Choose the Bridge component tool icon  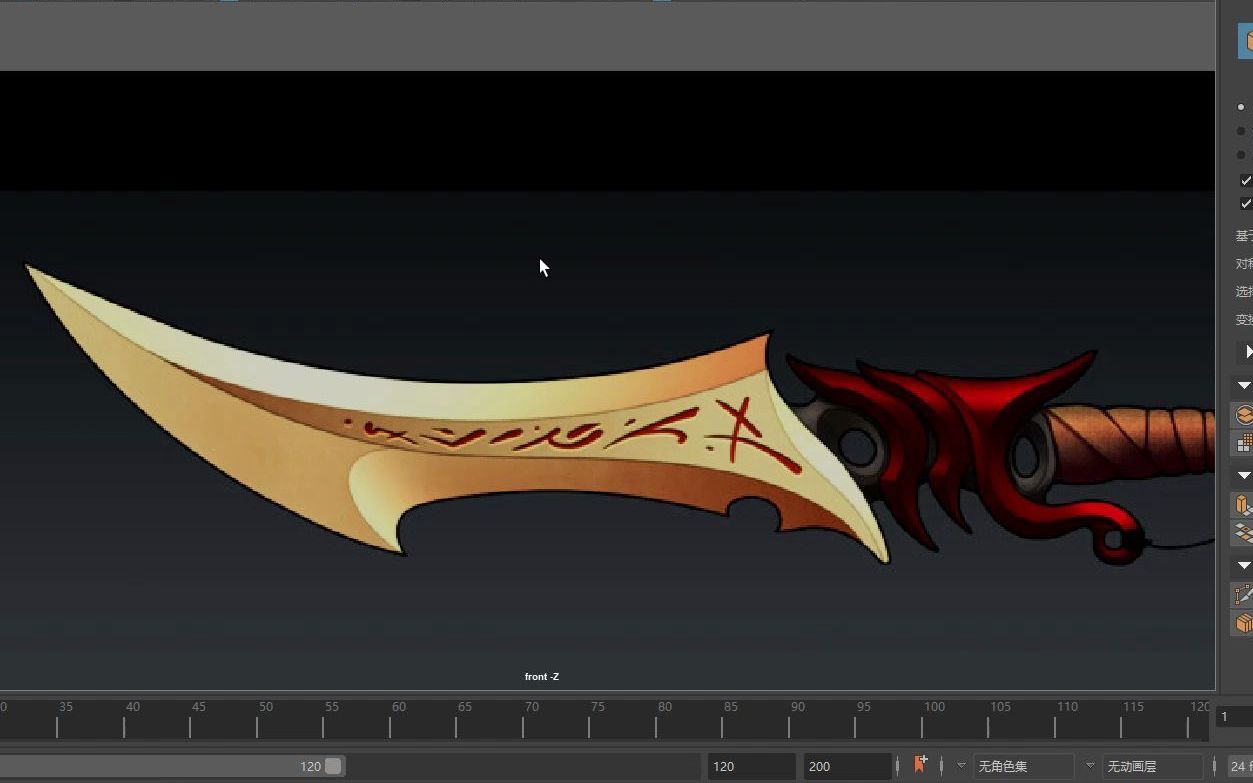click(x=1245, y=532)
